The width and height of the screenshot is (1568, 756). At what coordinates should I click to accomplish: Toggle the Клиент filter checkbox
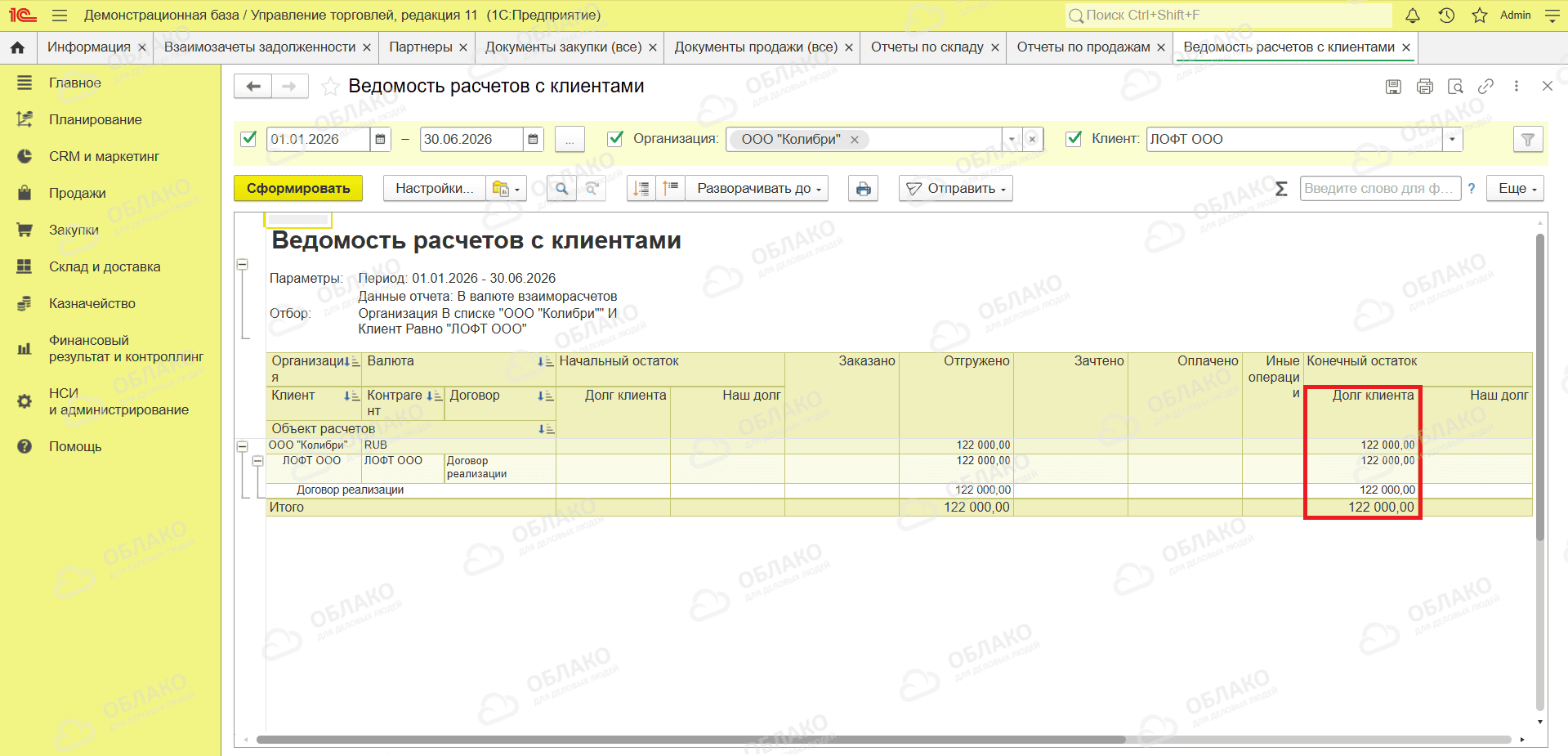click(x=1074, y=139)
